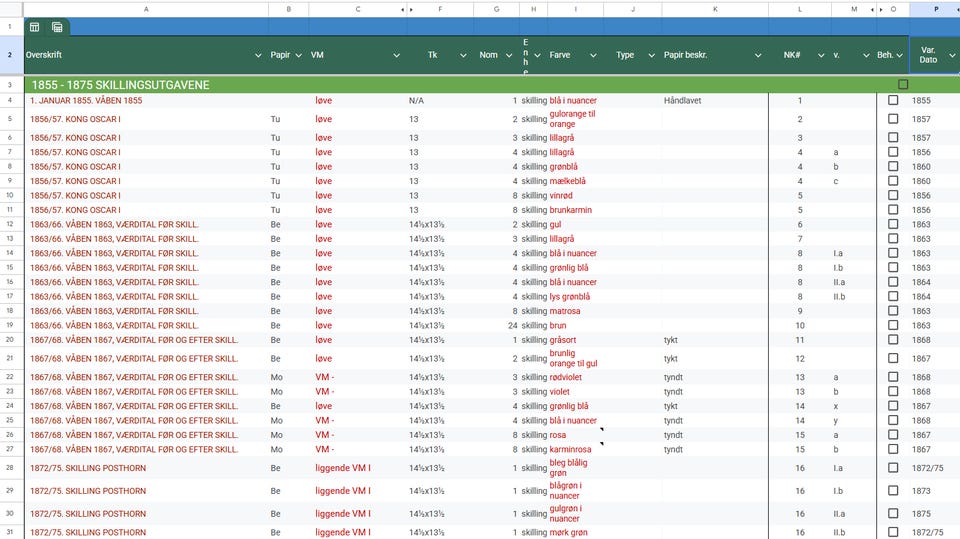Tick the checkbox in the Skillingsutgavene header row

click(x=903, y=85)
